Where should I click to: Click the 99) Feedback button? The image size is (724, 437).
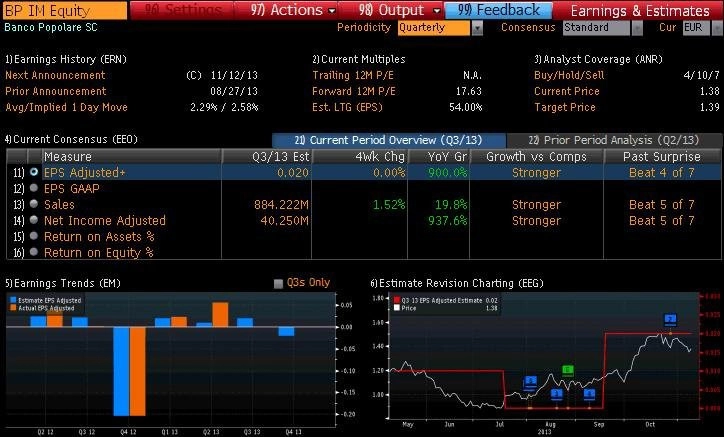click(499, 10)
